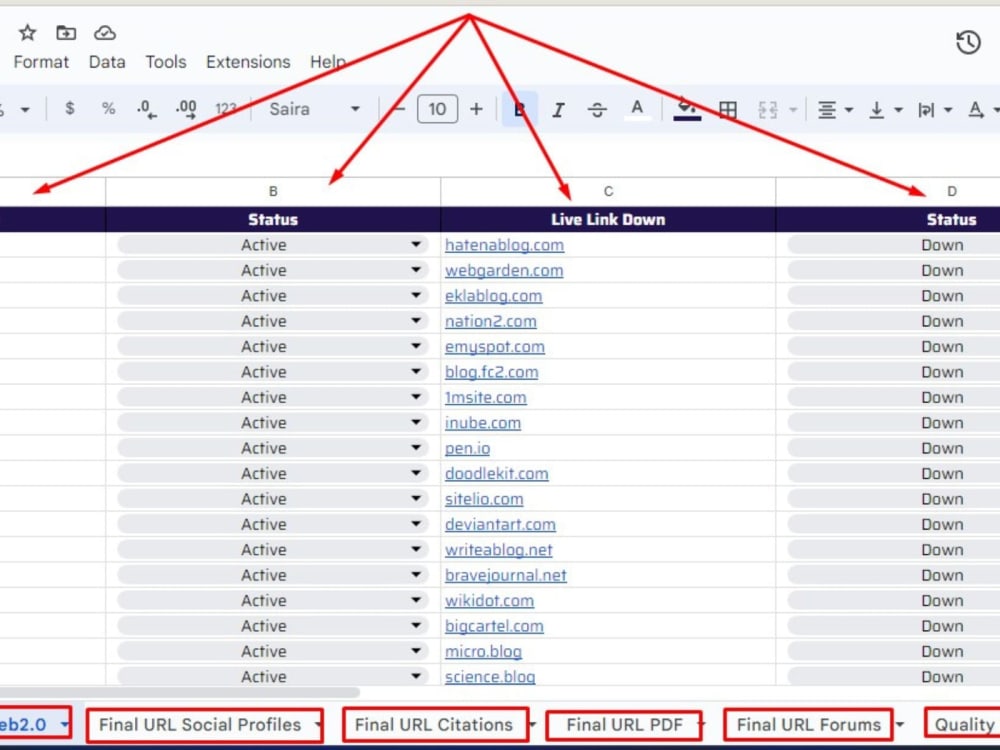This screenshot has height=750, width=1000.
Task: Expand Active dropdown in writeablog.net row
Action: tap(416, 550)
